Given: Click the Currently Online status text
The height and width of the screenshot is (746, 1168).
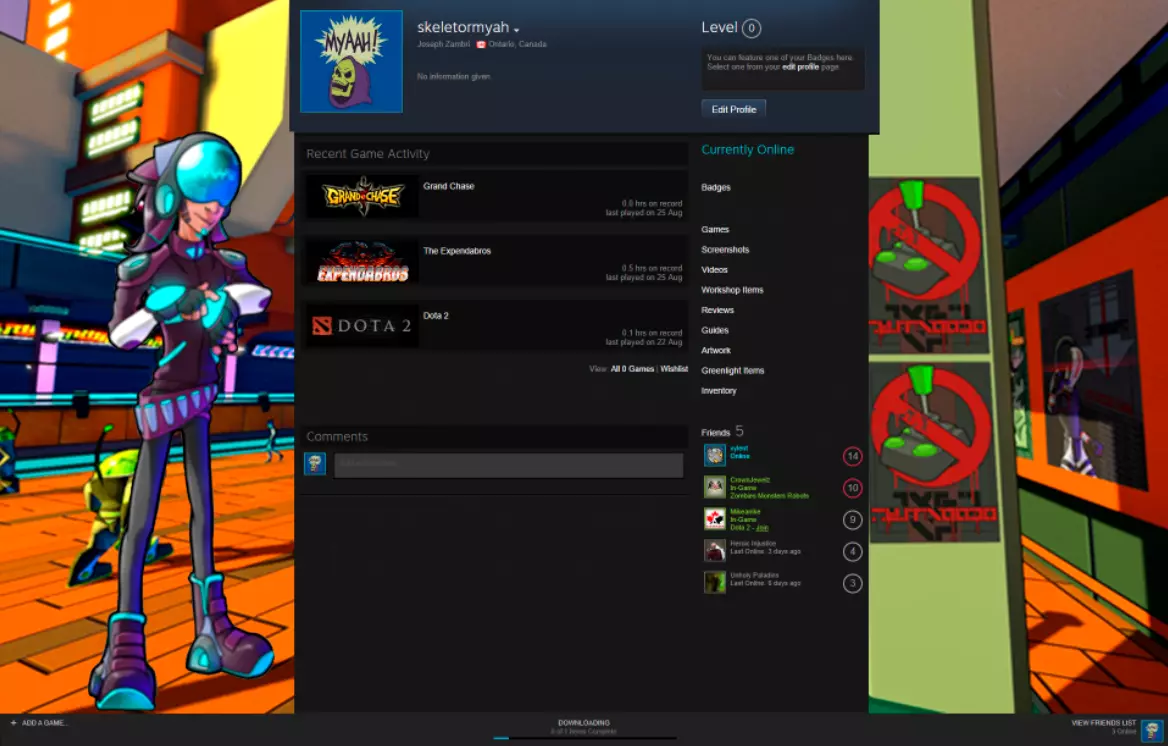Looking at the screenshot, I should (747, 150).
